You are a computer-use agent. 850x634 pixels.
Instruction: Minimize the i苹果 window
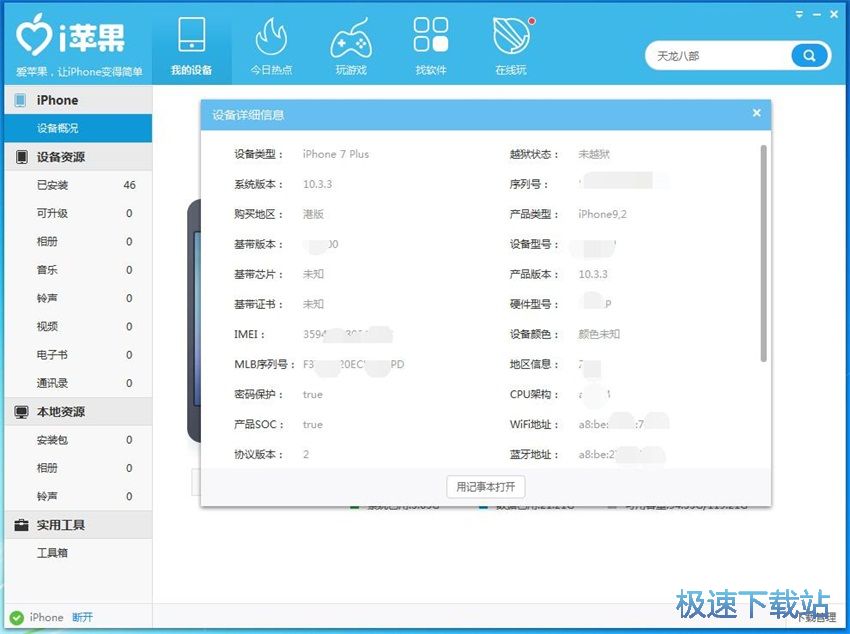pos(816,15)
